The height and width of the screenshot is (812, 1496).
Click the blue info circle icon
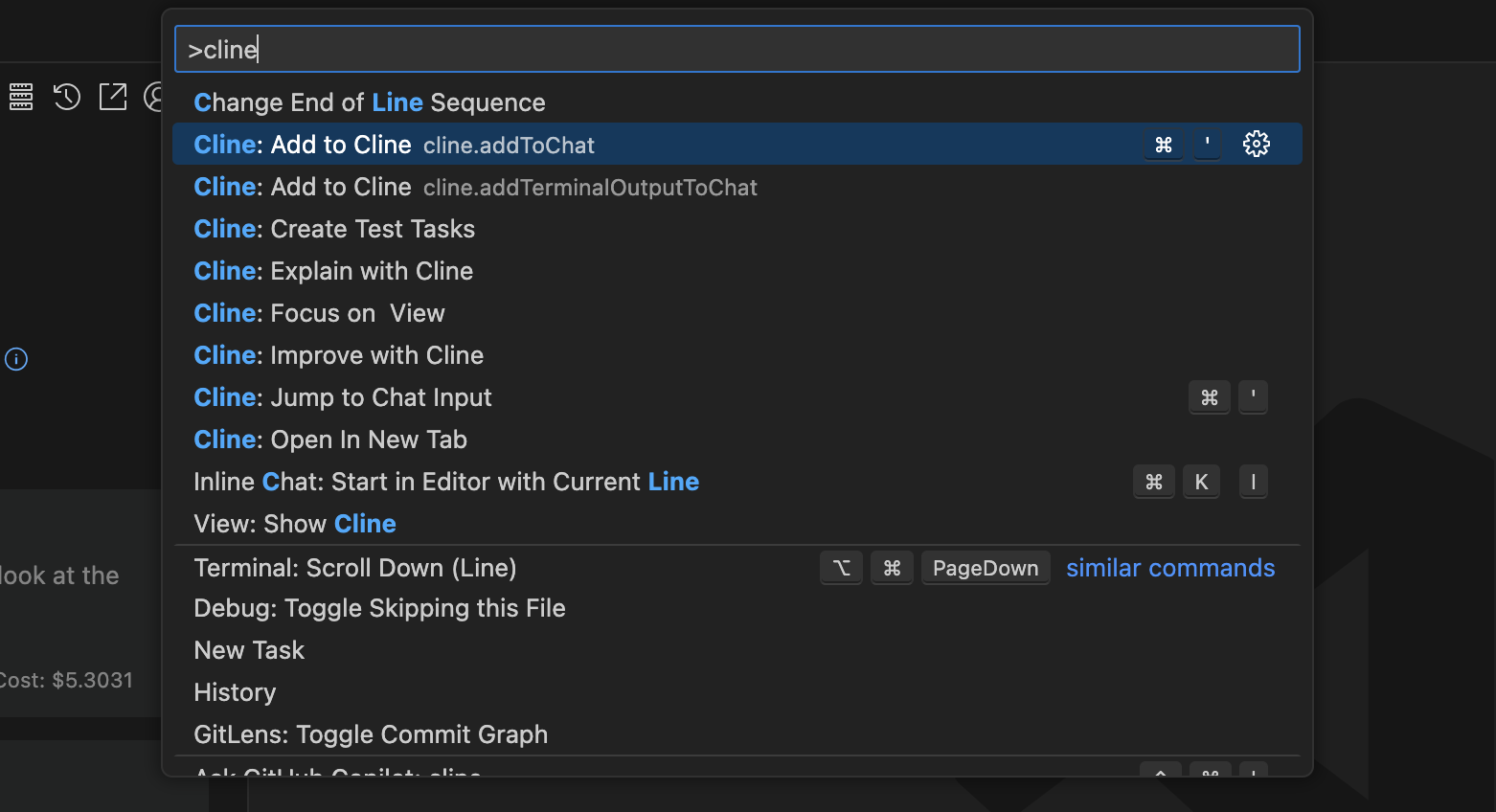[x=16, y=359]
